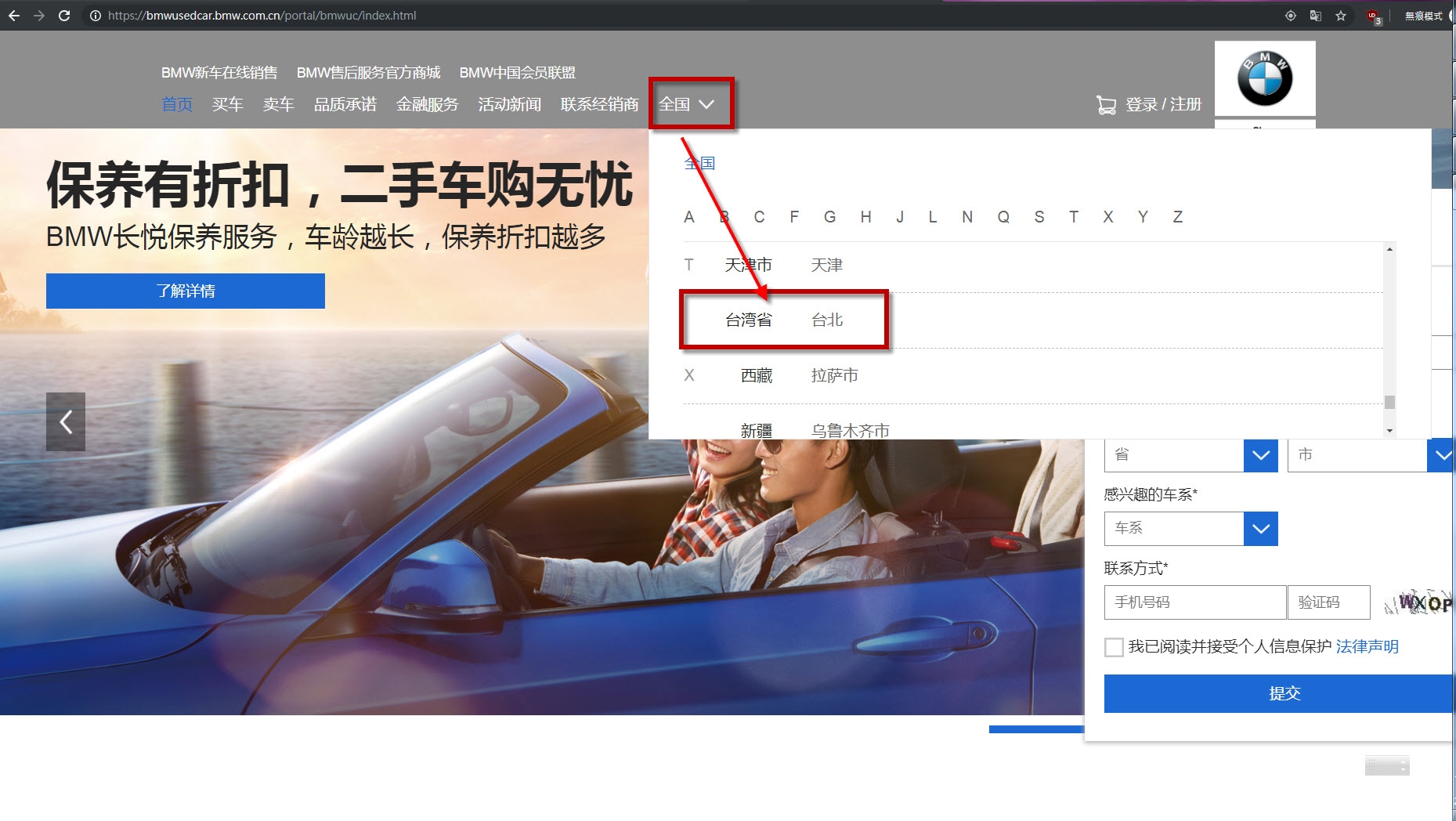Jump to letter A in region index
This screenshot has height=821, width=1456.
click(689, 217)
